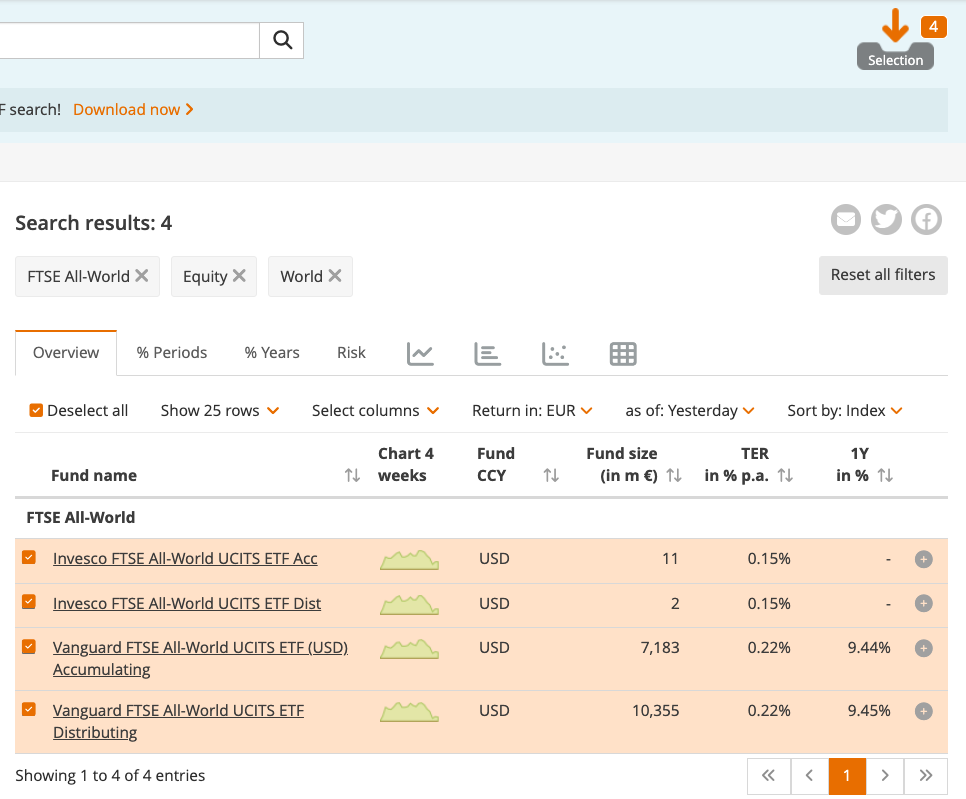Uncheck Vanguard FTSE All-World UCITS ETF Distributing
This screenshot has height=799, width=966.
[29, 710]
